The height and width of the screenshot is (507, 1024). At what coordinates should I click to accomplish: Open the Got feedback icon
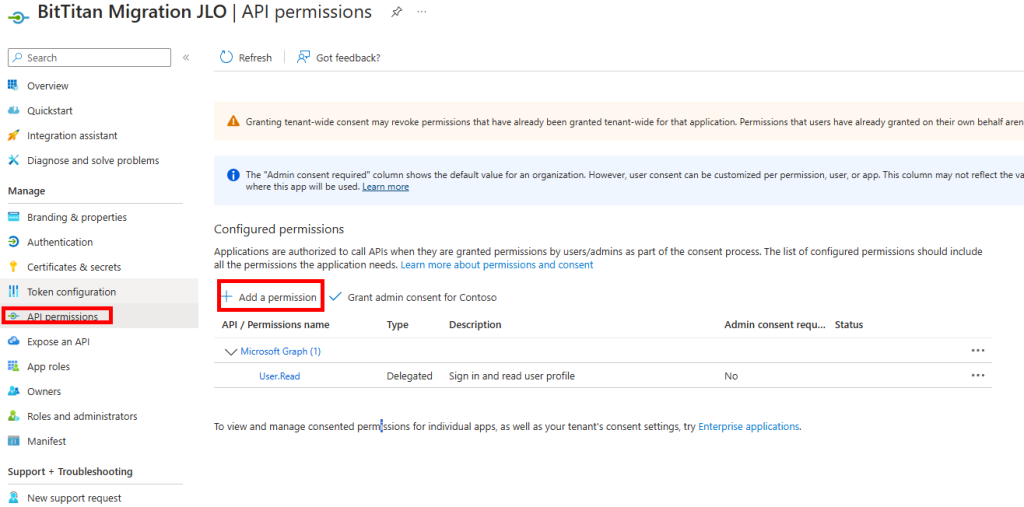coord(303,57)
